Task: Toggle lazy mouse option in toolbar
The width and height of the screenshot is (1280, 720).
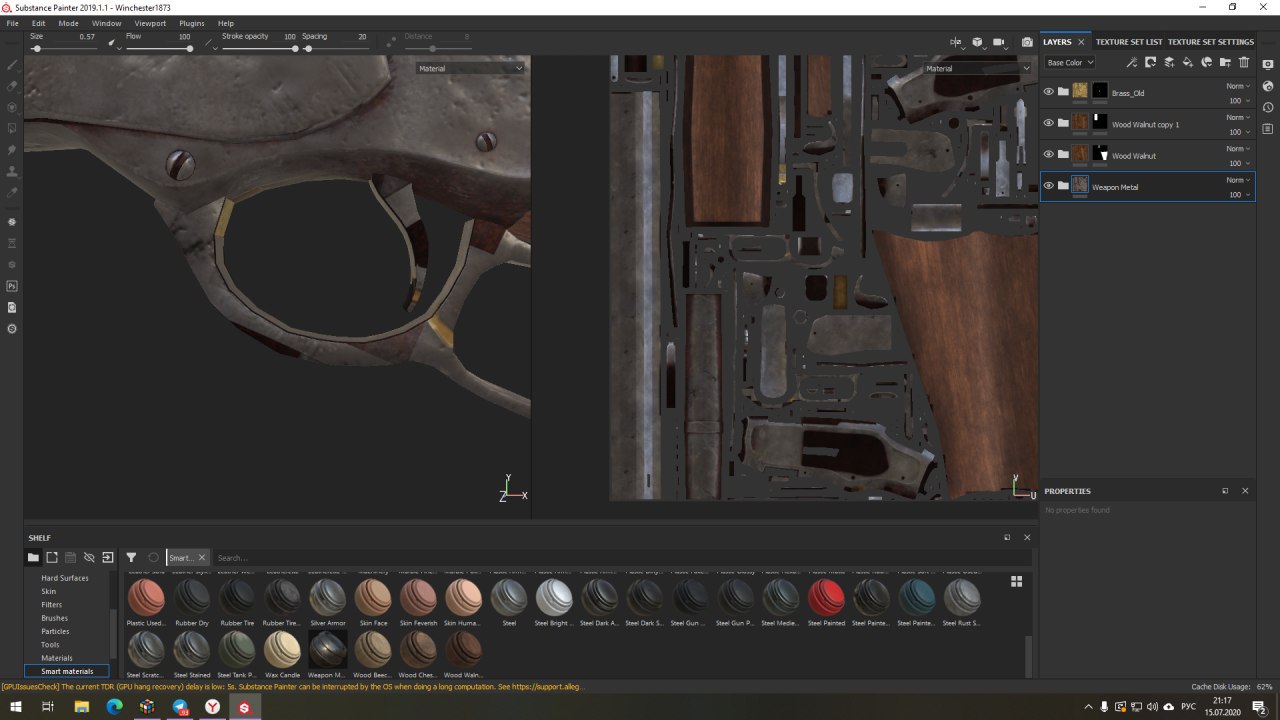Action: [392, 42]
